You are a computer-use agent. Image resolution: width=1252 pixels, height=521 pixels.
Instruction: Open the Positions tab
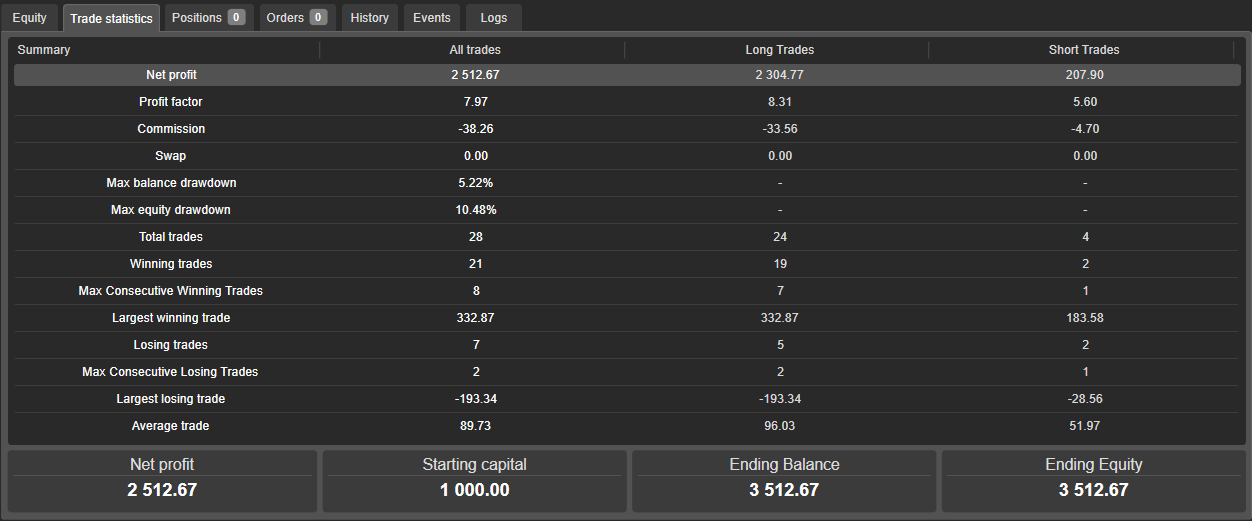[208, 18]
